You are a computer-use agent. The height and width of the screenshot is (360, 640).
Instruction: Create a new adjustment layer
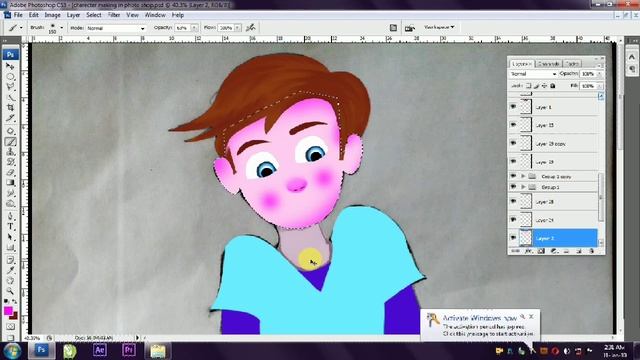pyautogui.click(x=554, y=251)
